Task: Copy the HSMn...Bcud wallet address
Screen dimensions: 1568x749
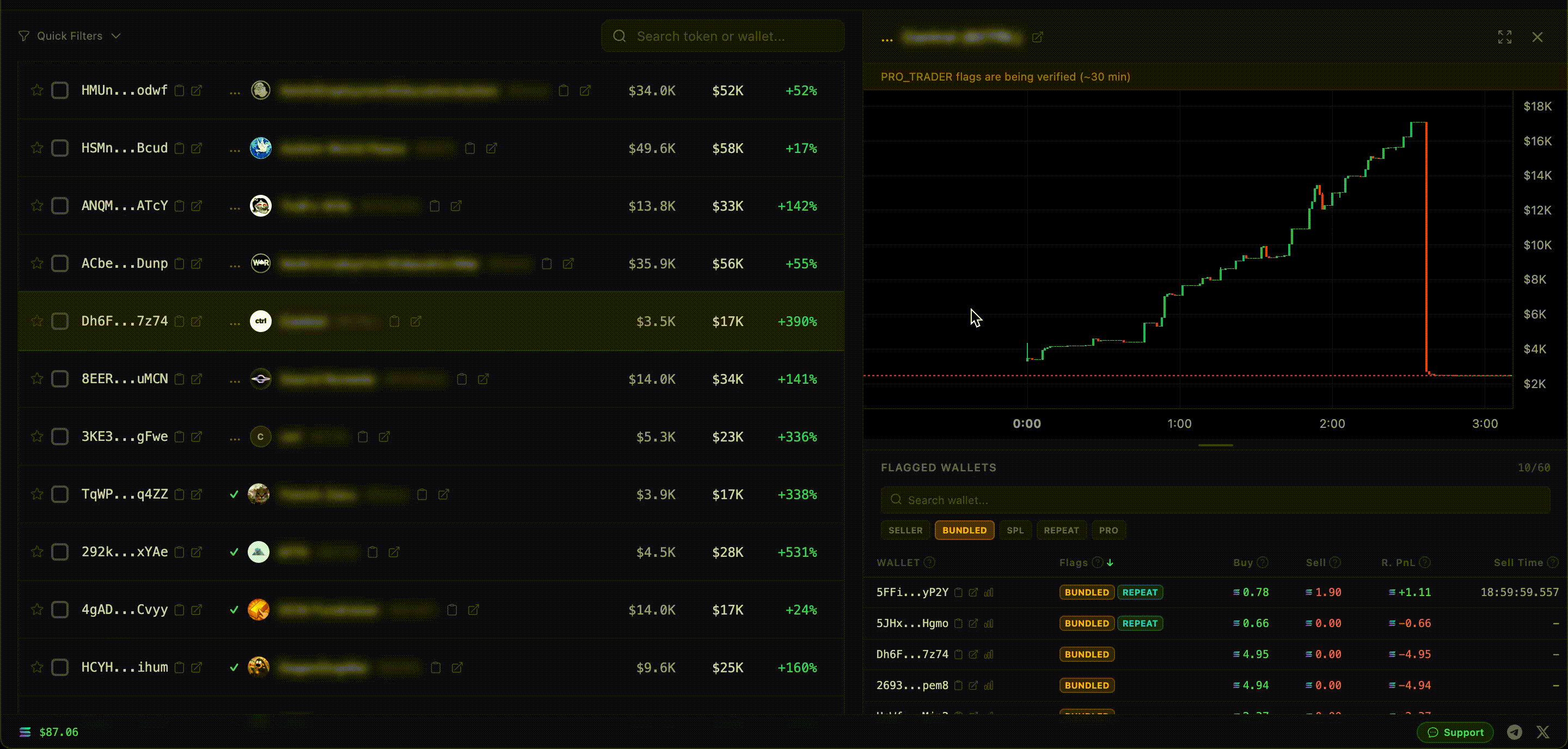Action: tap(180, 149)
